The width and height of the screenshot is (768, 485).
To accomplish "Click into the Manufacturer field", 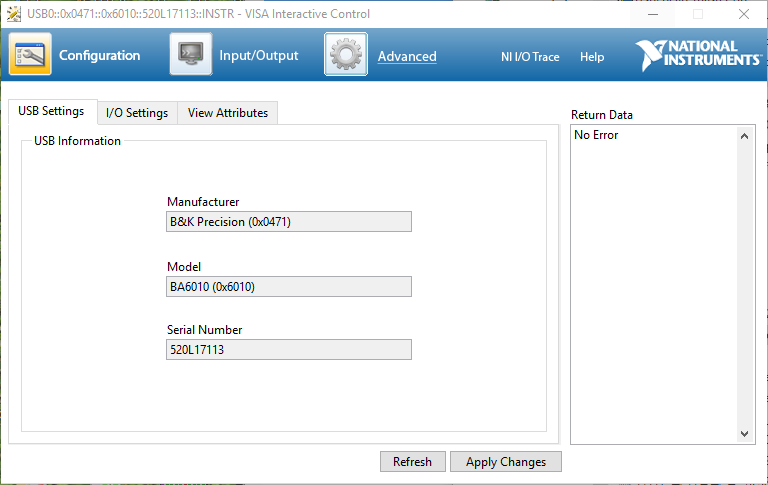I will 289,222.
